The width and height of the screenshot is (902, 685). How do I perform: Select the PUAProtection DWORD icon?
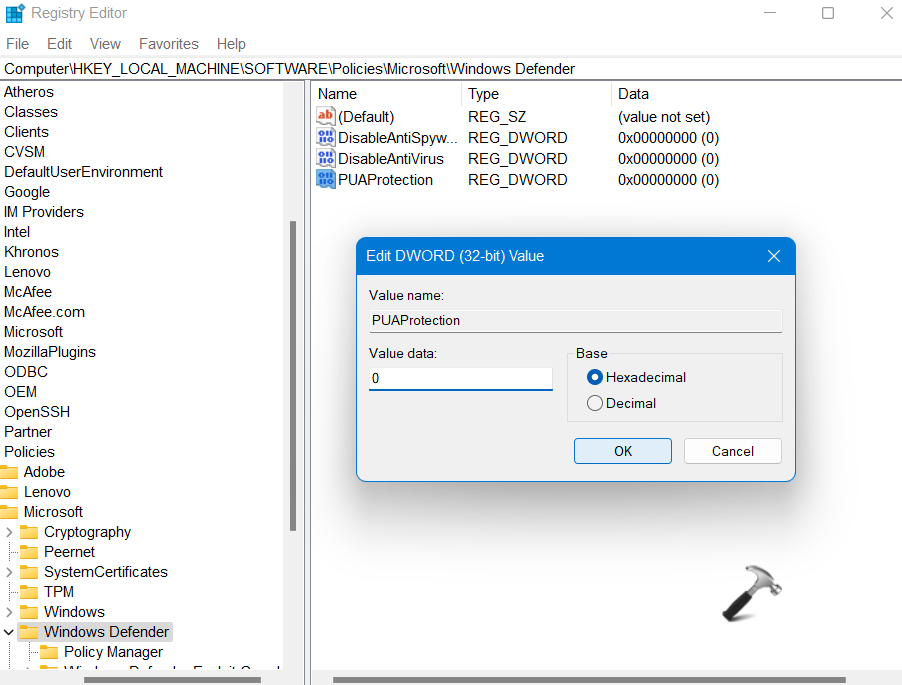[x=326, y=179]
